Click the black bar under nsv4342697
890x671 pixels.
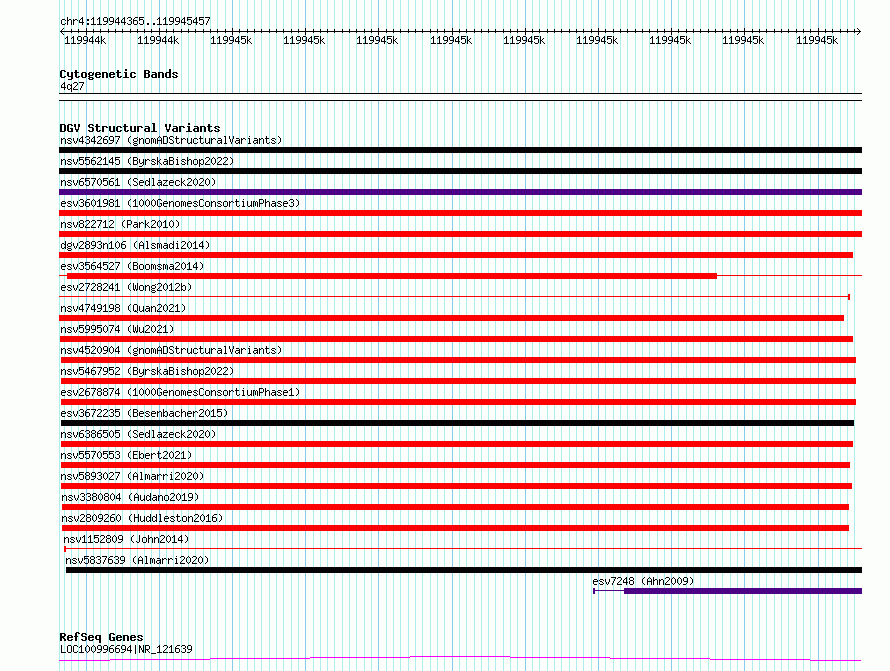[x=460, y=150]
